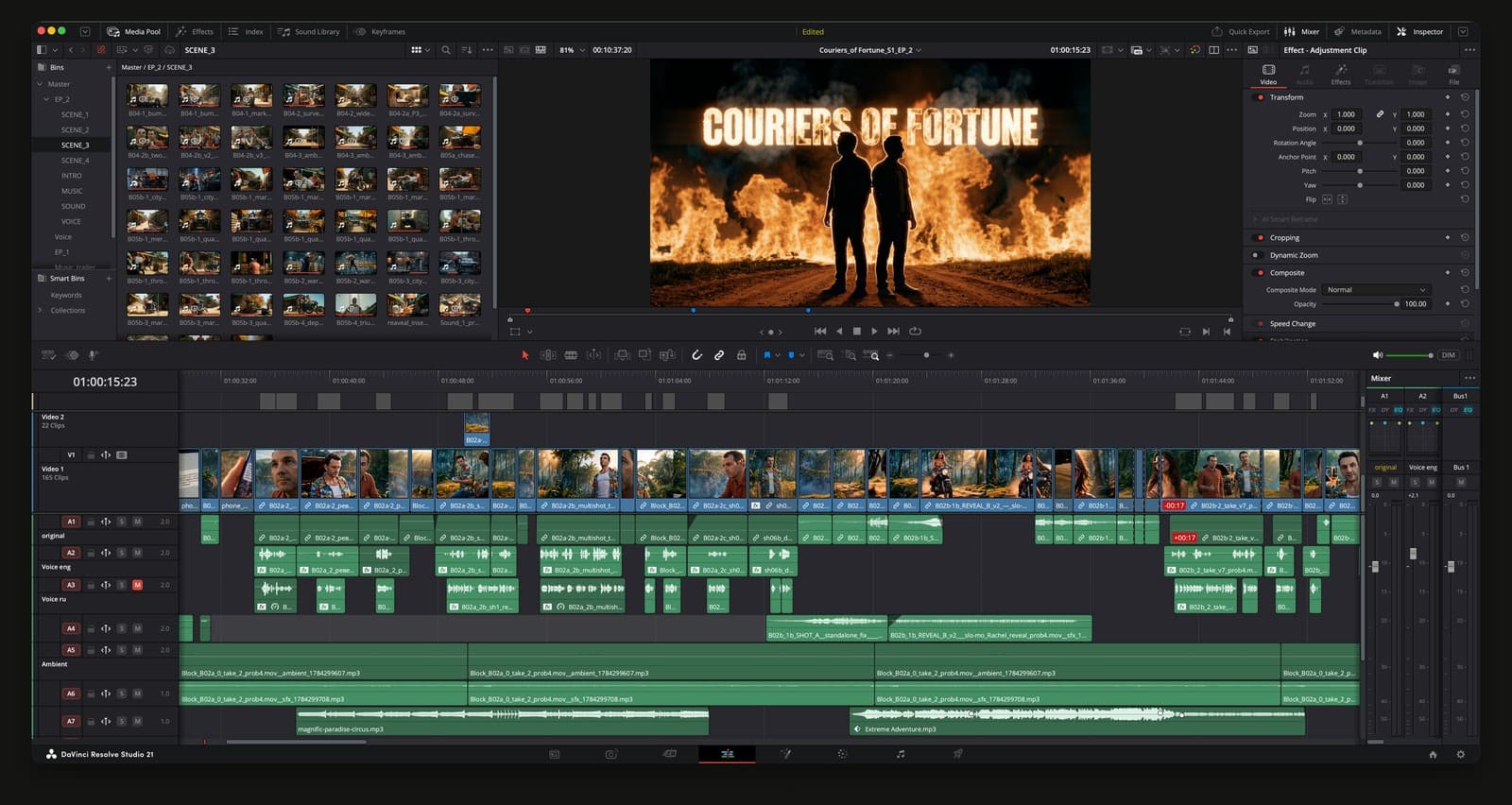
Task: Open the Sound Library panel
Action: tap(309, 31)
